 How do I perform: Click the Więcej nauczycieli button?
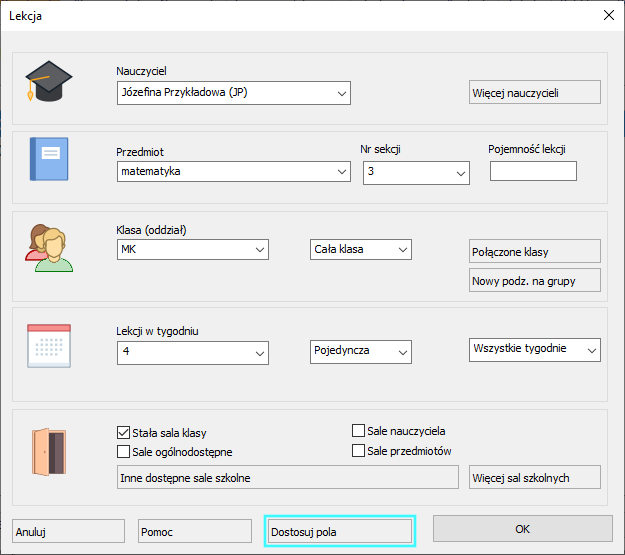coord(534,93)
